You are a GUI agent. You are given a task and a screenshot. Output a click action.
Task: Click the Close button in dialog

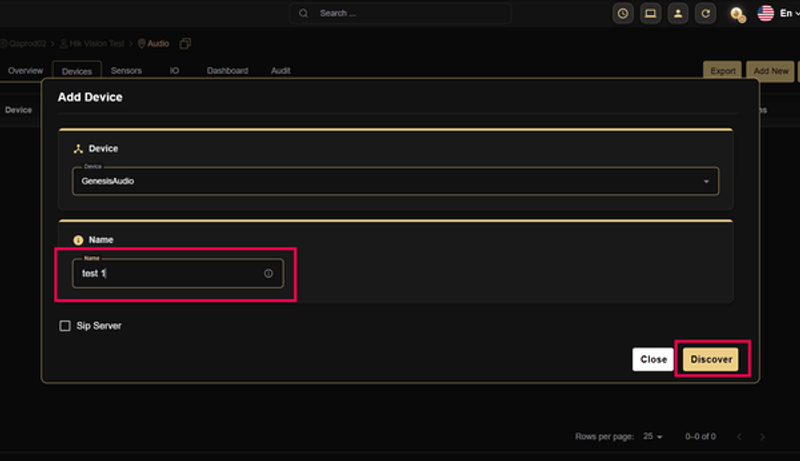653,360
